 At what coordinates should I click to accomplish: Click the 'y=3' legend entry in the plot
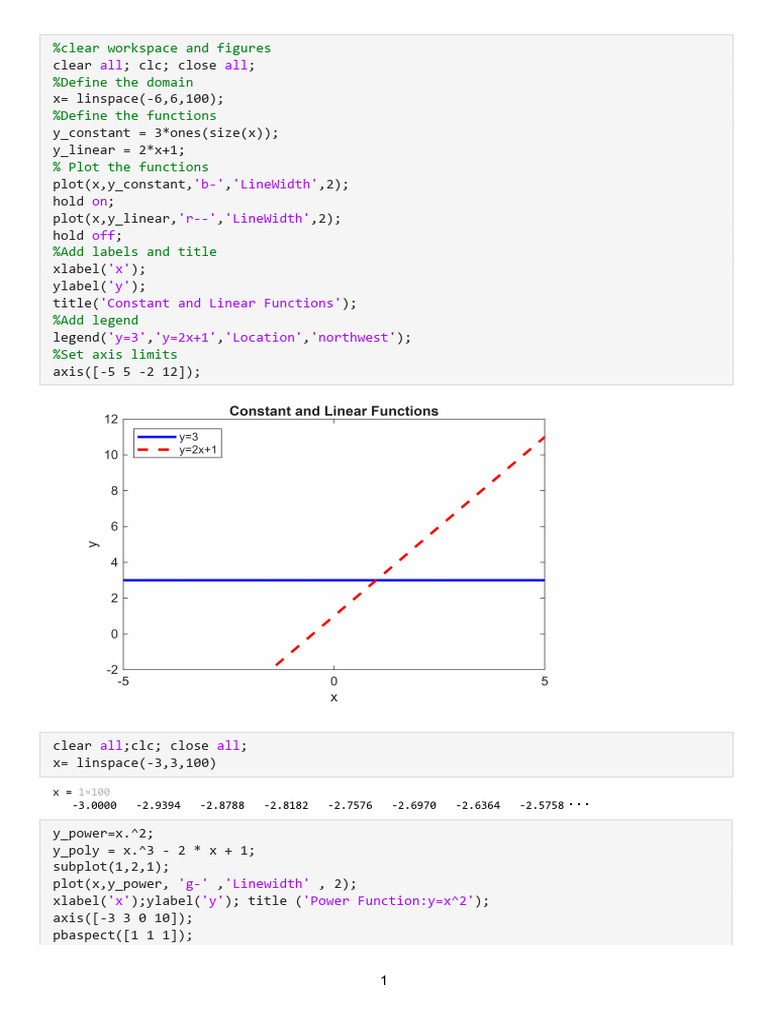[x=189, y=437]
